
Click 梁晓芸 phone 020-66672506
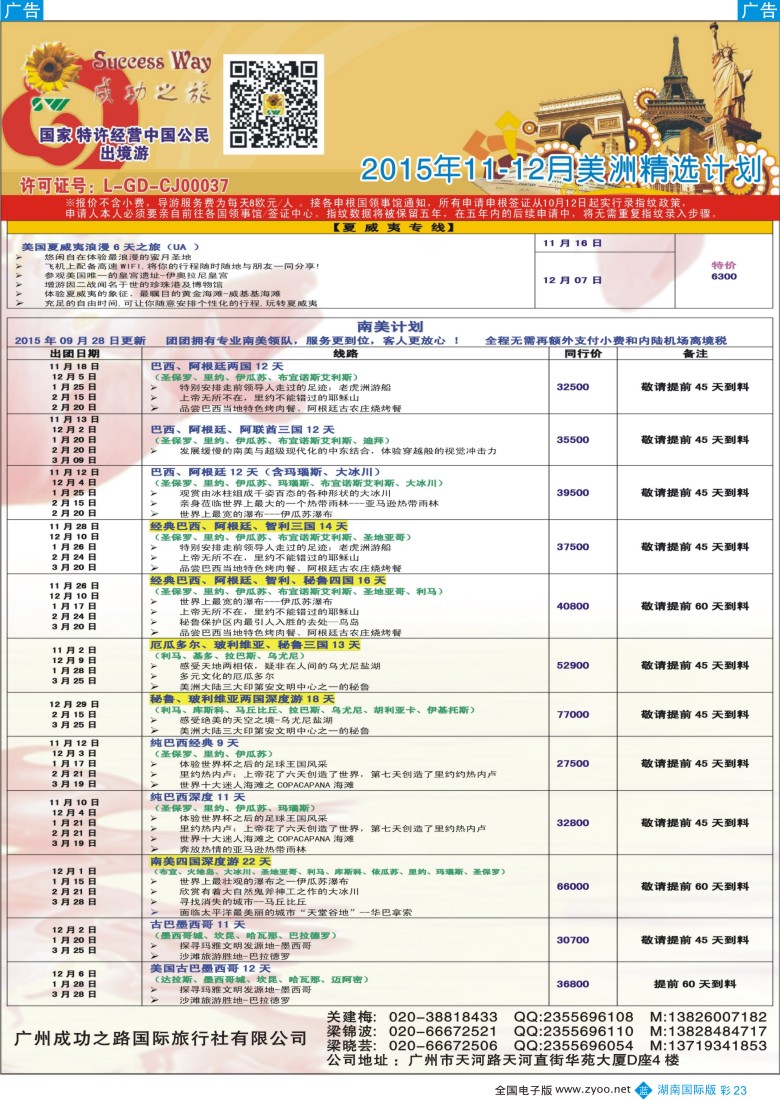(443, 1045)
